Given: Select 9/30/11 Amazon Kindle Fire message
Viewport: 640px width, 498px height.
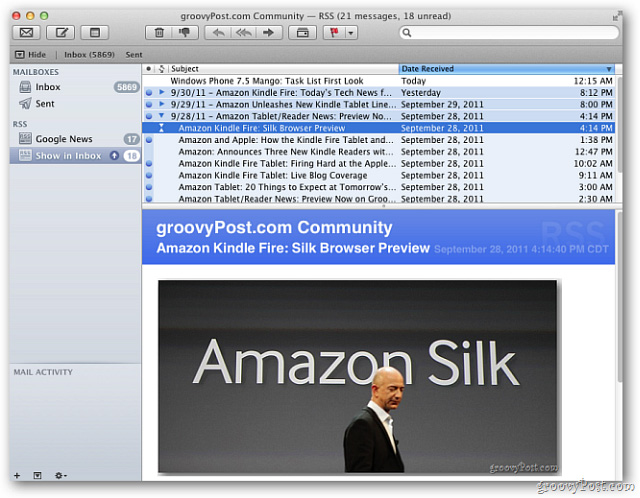Looking at the screenshot, I should [x=378, y=93].
